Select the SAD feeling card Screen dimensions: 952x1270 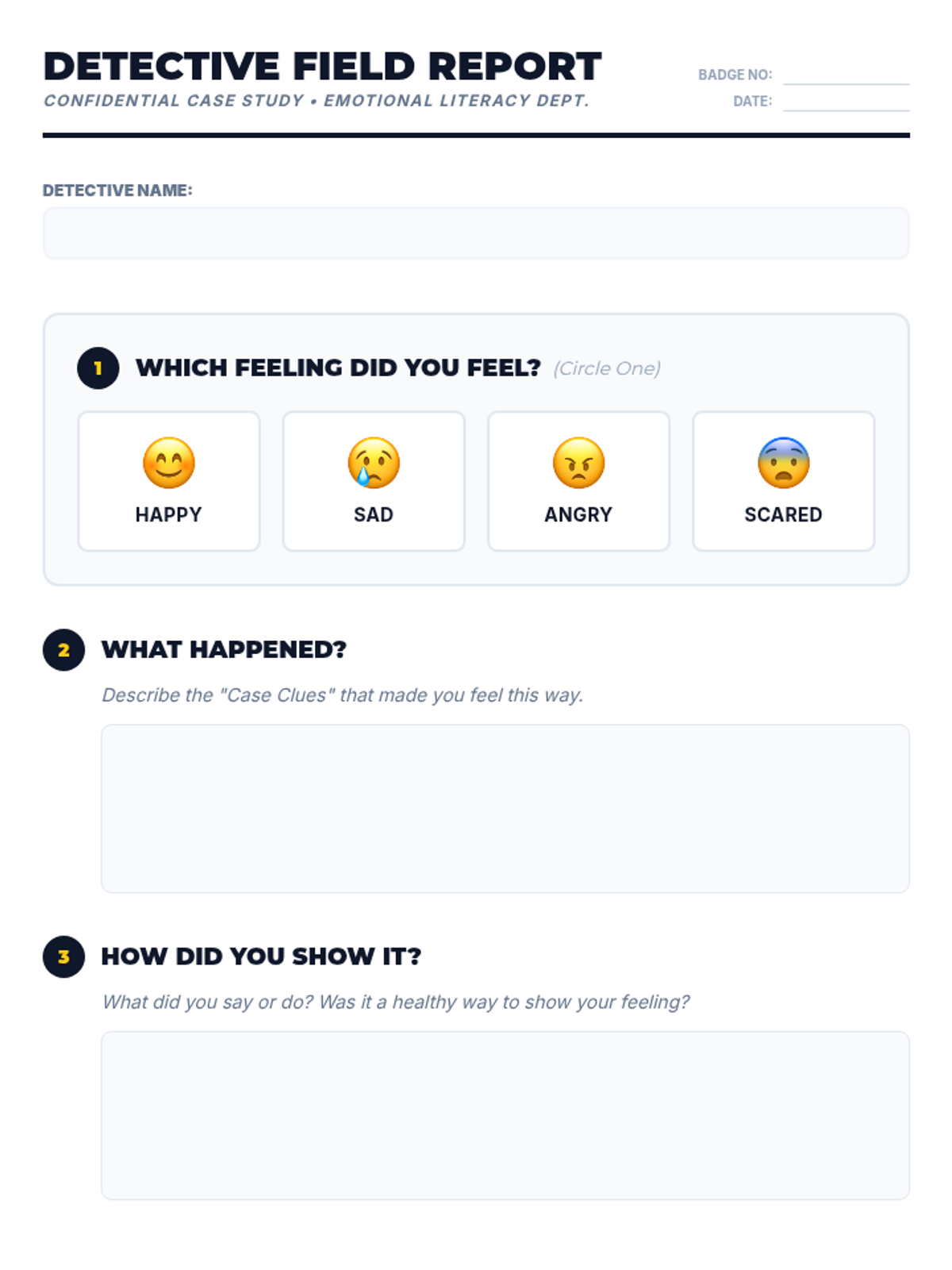click(x=374, y=481)
